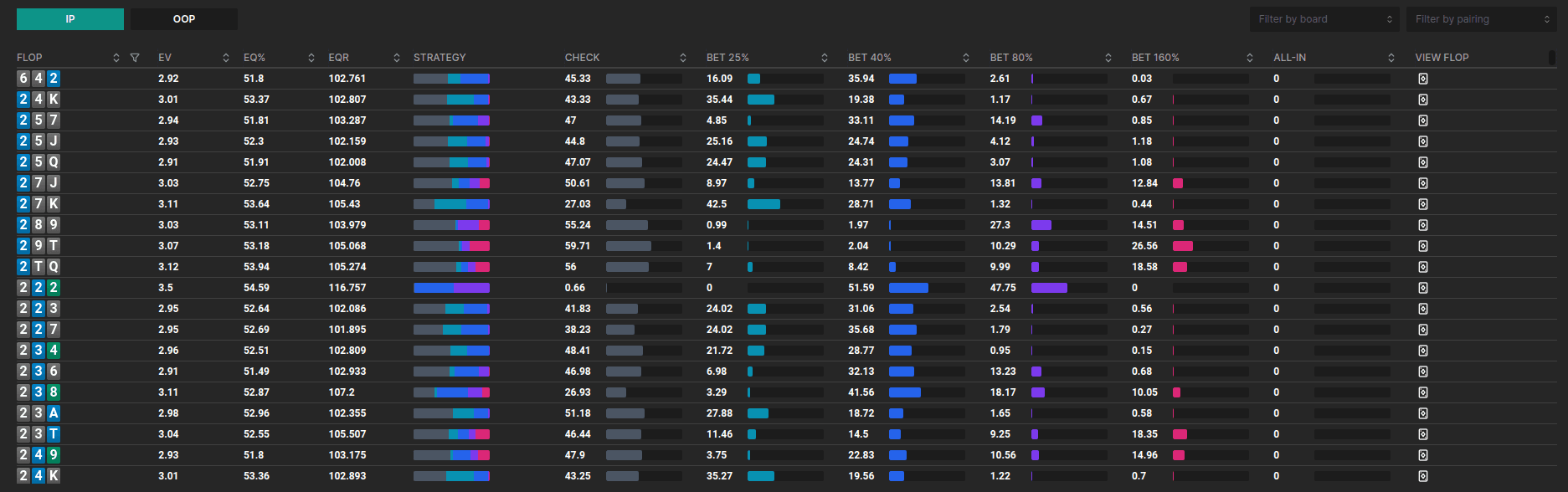Switch to the OOP tab

point(184,19)
